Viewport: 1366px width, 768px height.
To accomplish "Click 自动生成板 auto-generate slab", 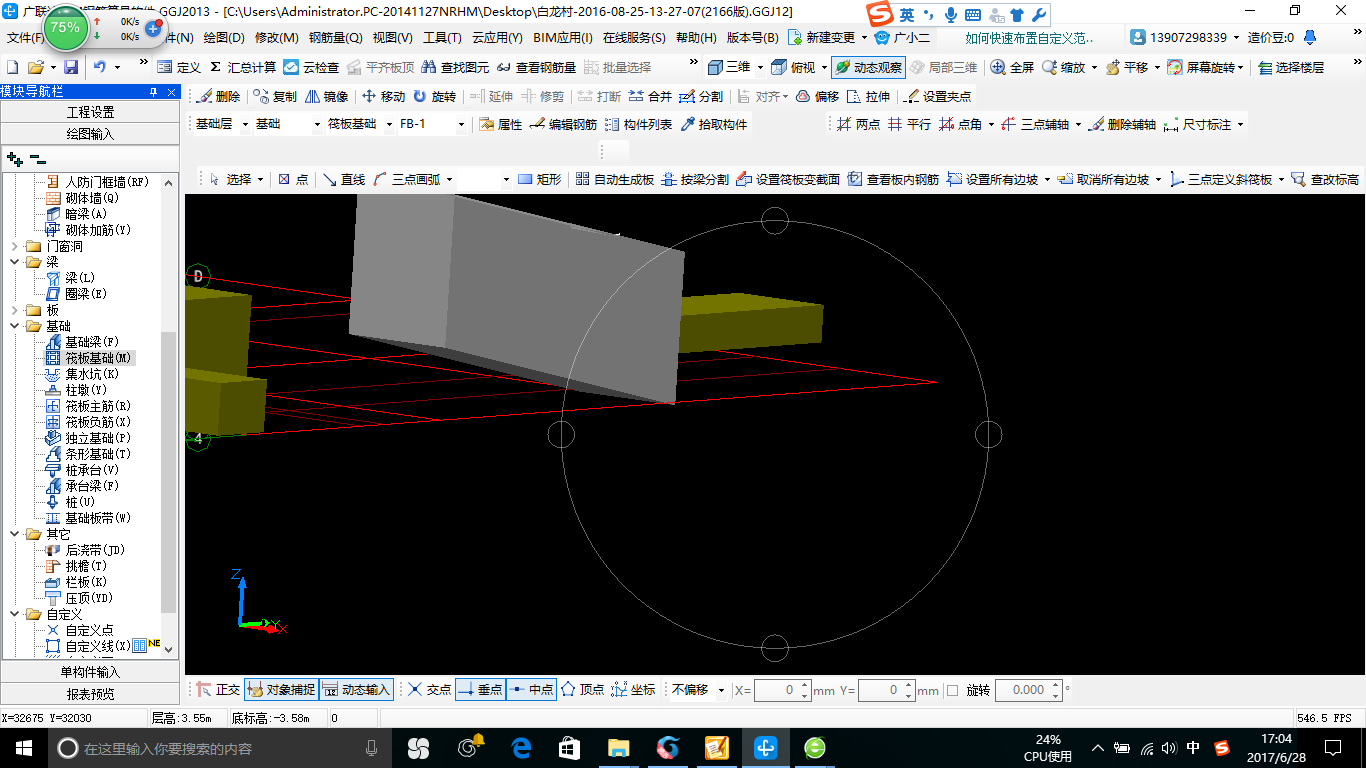I will (614, 180).
